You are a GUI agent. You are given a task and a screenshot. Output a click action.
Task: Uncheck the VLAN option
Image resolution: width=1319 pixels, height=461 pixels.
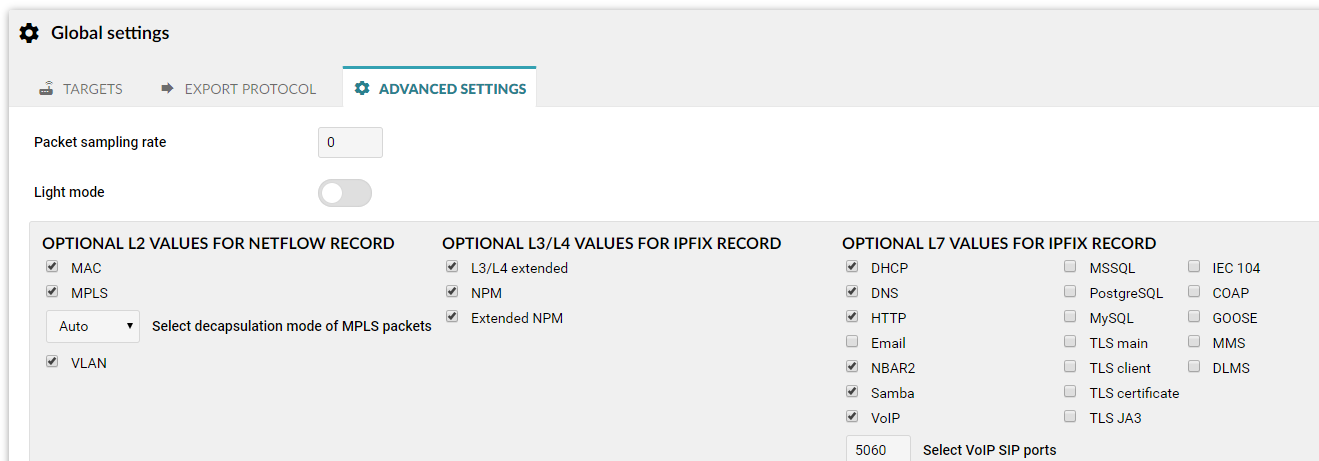[51, 362]
